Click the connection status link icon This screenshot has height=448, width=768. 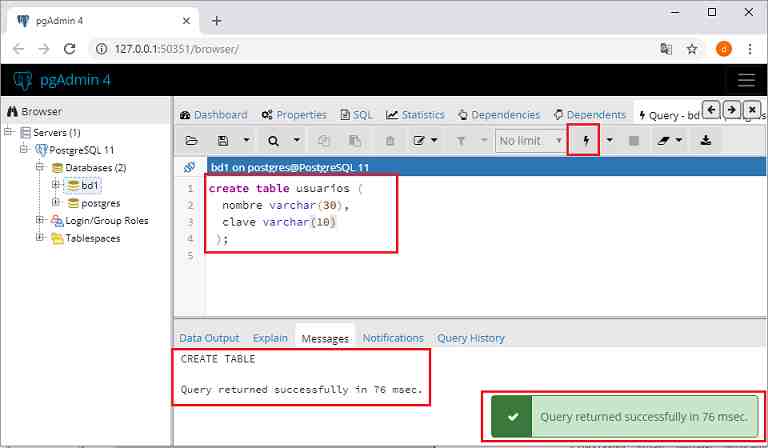190,167
